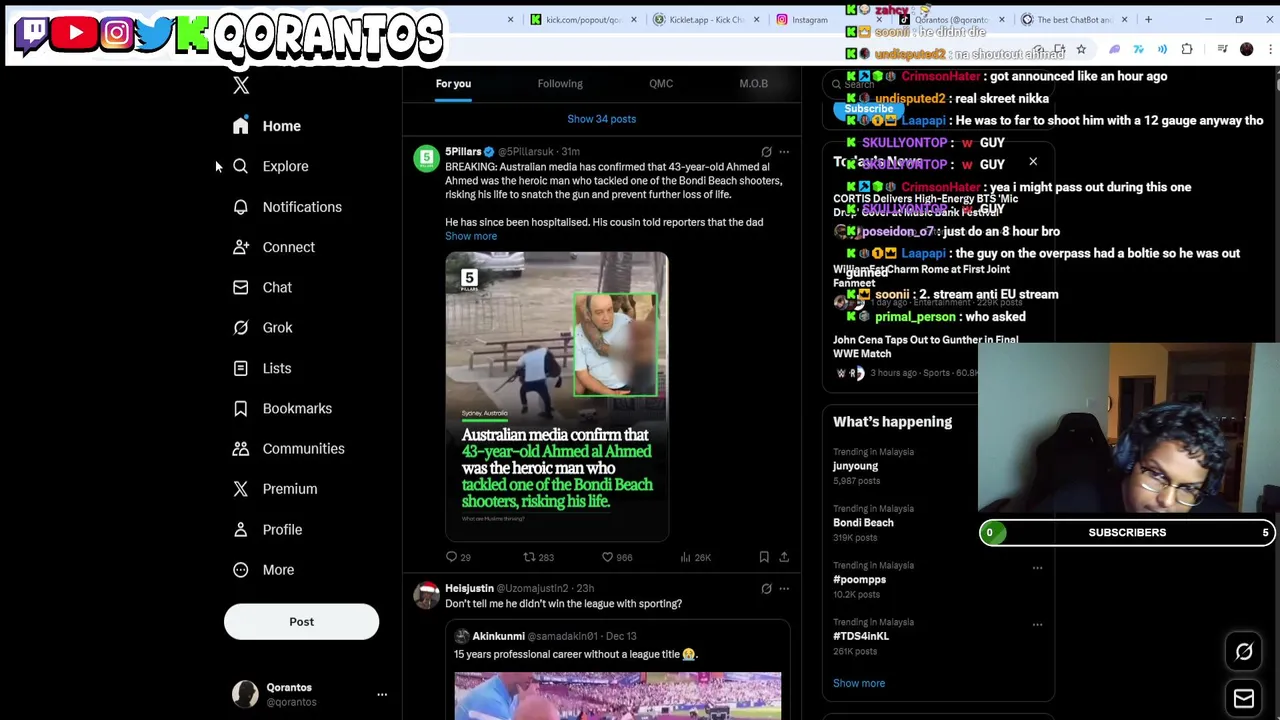Open the Messages envelope floating button

point(1244,699)
